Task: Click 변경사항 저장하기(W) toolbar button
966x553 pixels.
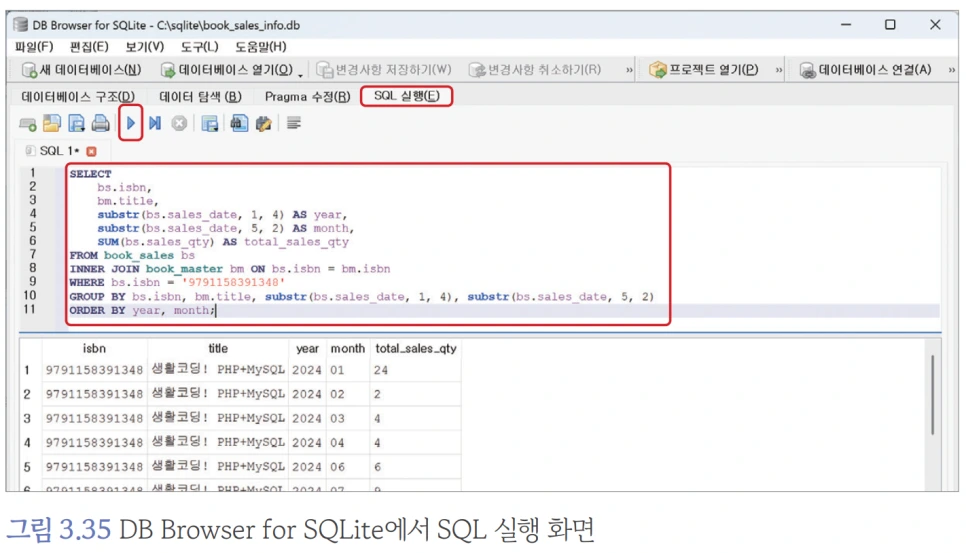Action: pos(384,70)
